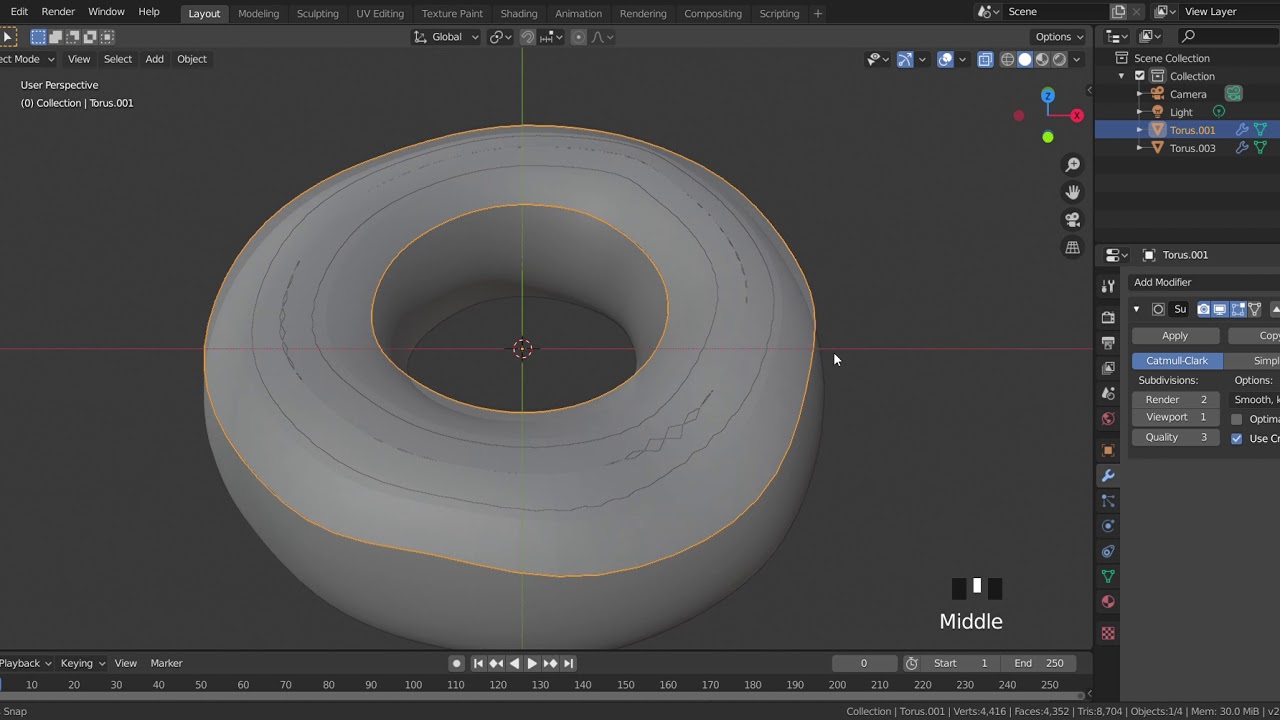Open the snapping options dropdown
Viewport: 1280px width, 720px height.
coord(551,37)
